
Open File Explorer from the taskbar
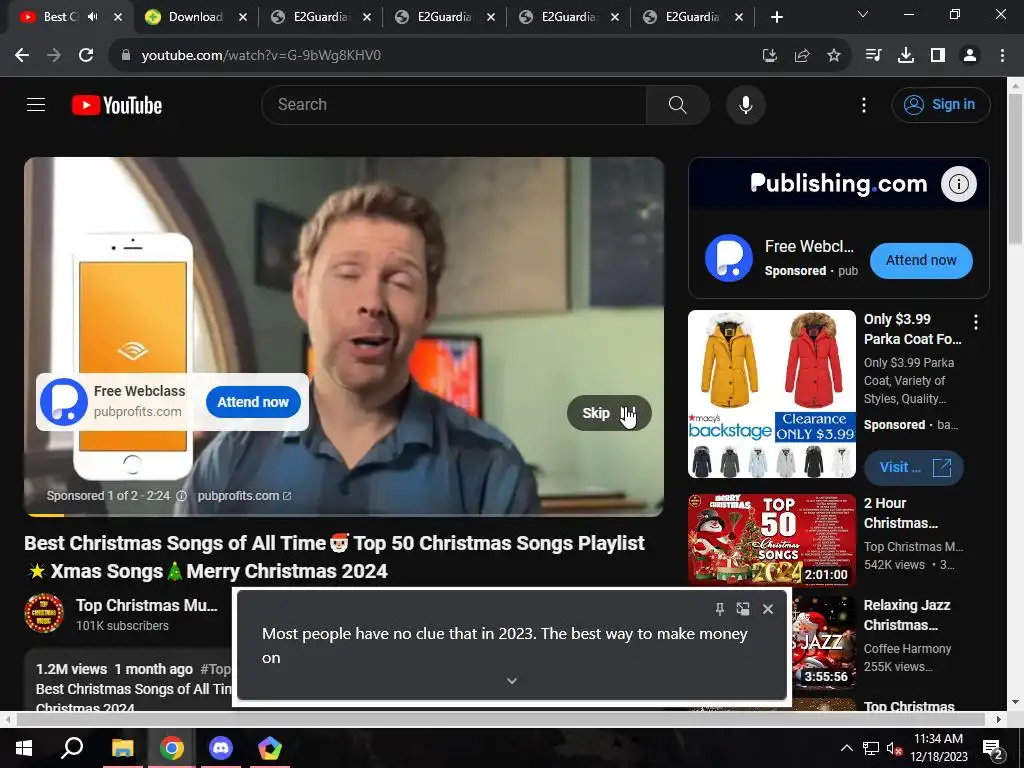(x=122, y=748)
